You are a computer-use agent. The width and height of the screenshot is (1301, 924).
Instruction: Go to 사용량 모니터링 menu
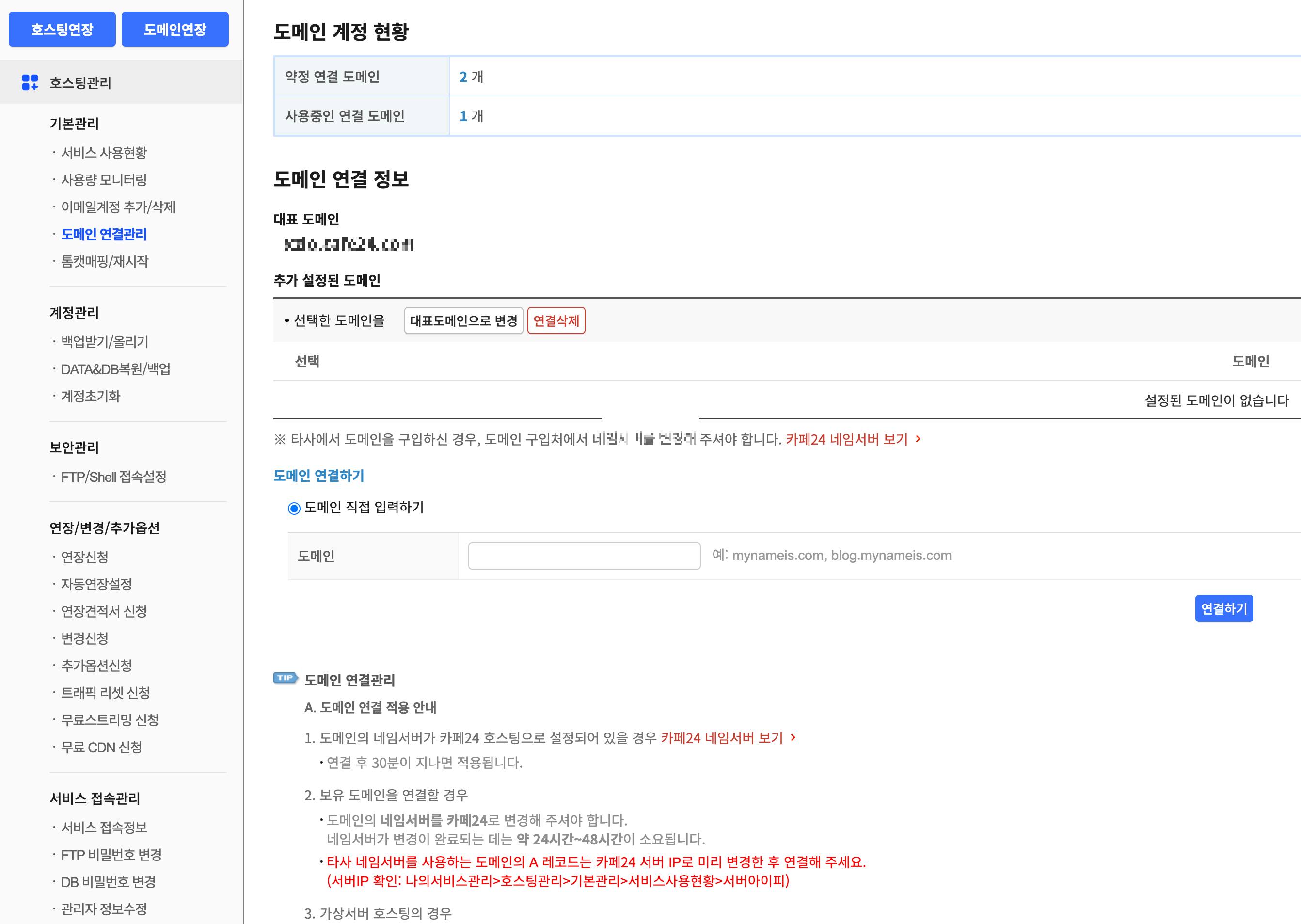click(x=104, y=180)
